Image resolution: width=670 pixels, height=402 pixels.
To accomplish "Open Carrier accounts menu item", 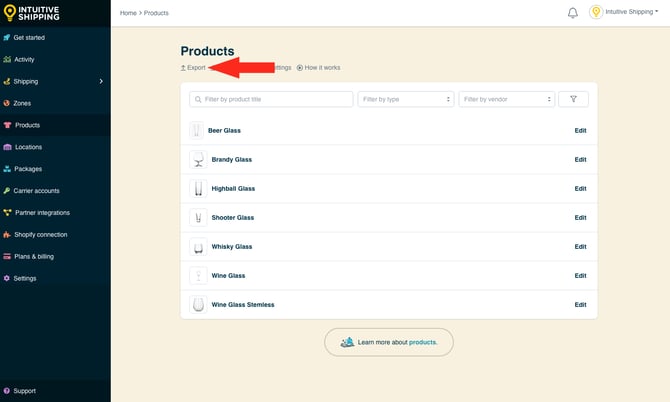I will pyautogui.click(x=36, y=191).
